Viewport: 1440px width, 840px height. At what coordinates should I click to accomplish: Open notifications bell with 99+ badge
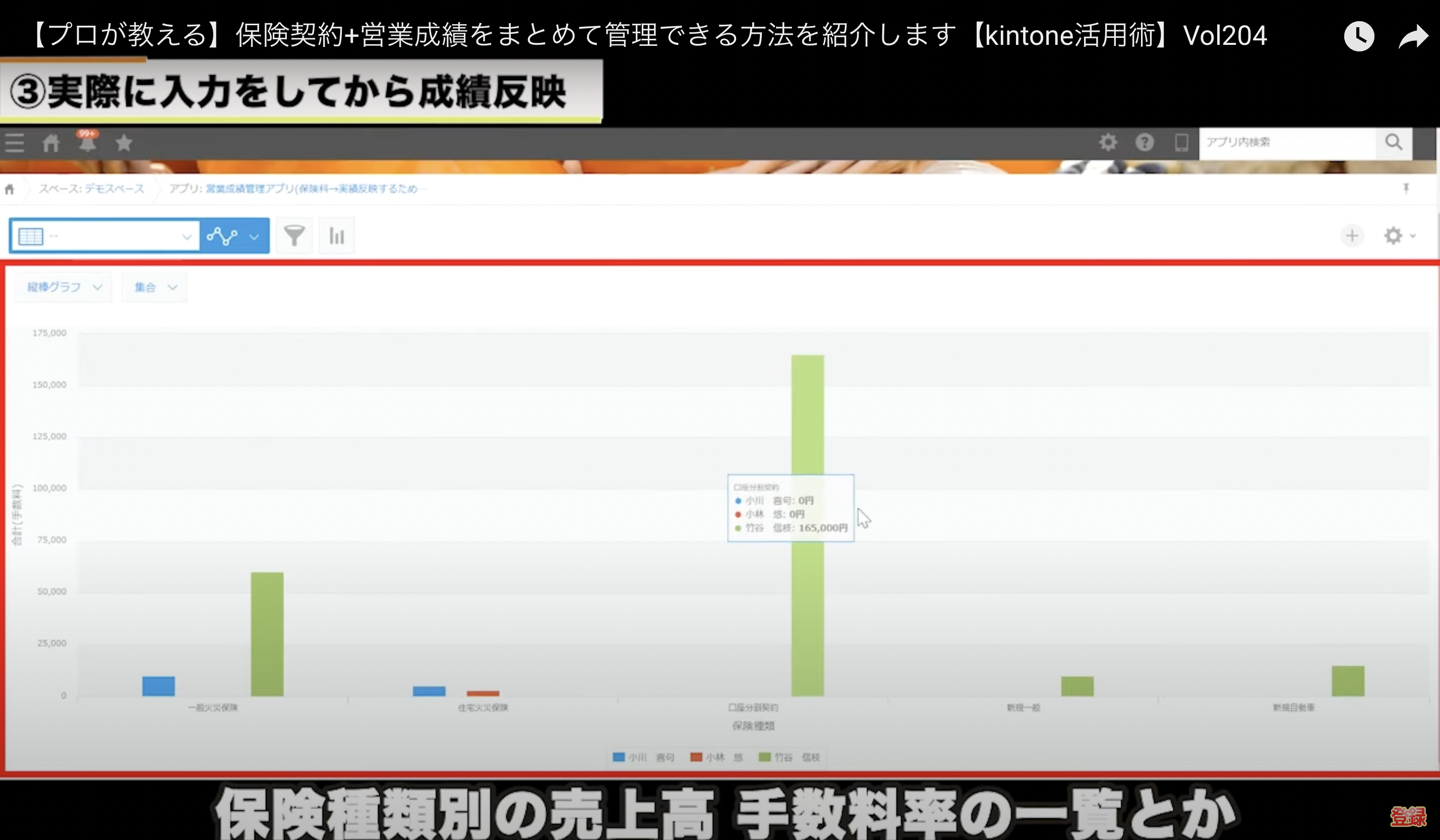[x=87, y=142]
